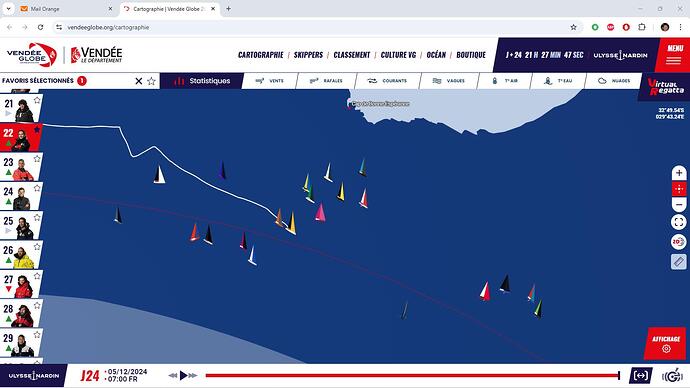Open the Affichage display settings

click(x=665, y=344)
